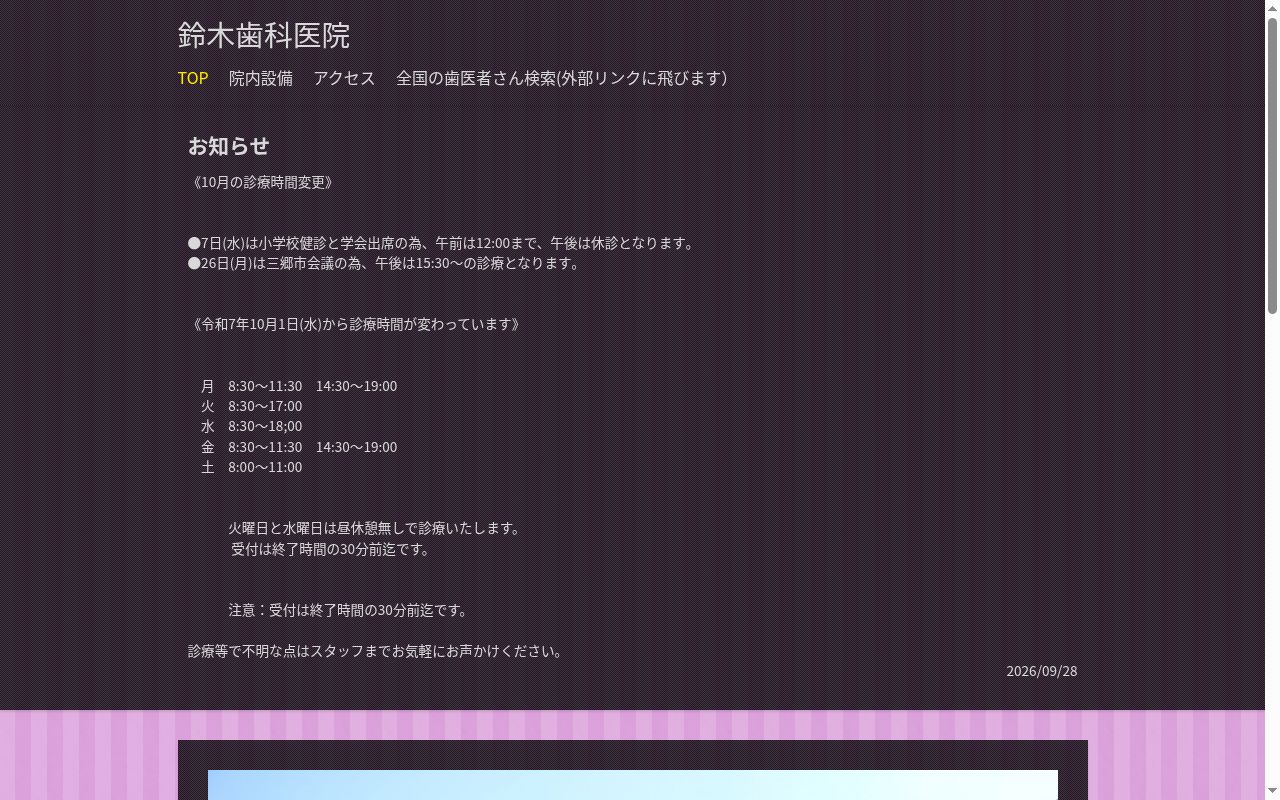The image size is (1280, 800).
Task: Open 全国の歯医者さん検索 external link
Action: pyautogui.click(x=561, y=78)
